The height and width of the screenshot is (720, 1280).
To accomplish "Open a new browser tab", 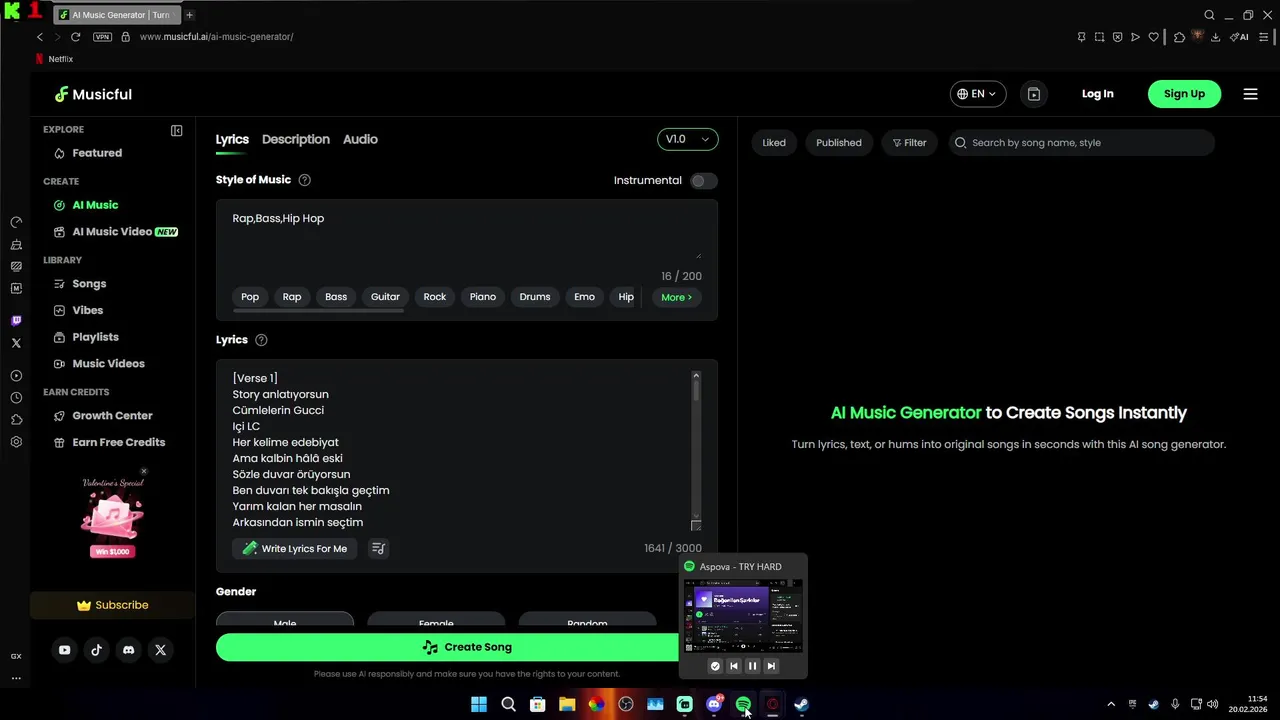I will (x=189, y=15).
